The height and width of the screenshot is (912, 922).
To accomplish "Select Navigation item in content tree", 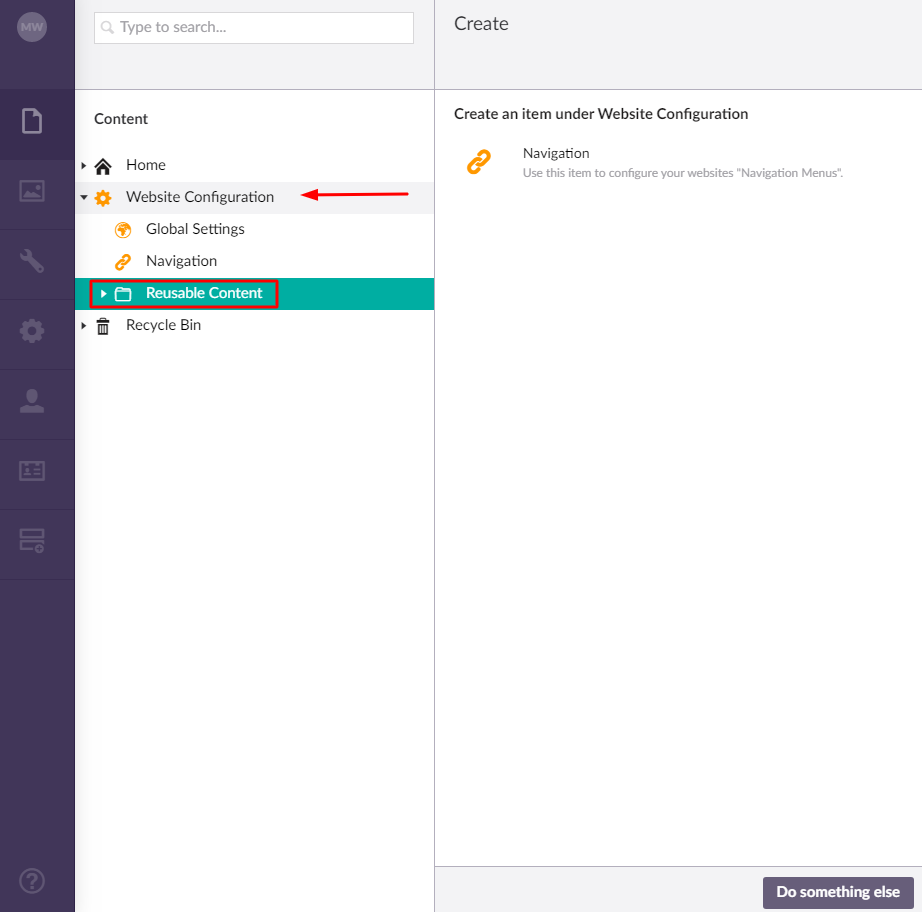I will click(182, 261).
